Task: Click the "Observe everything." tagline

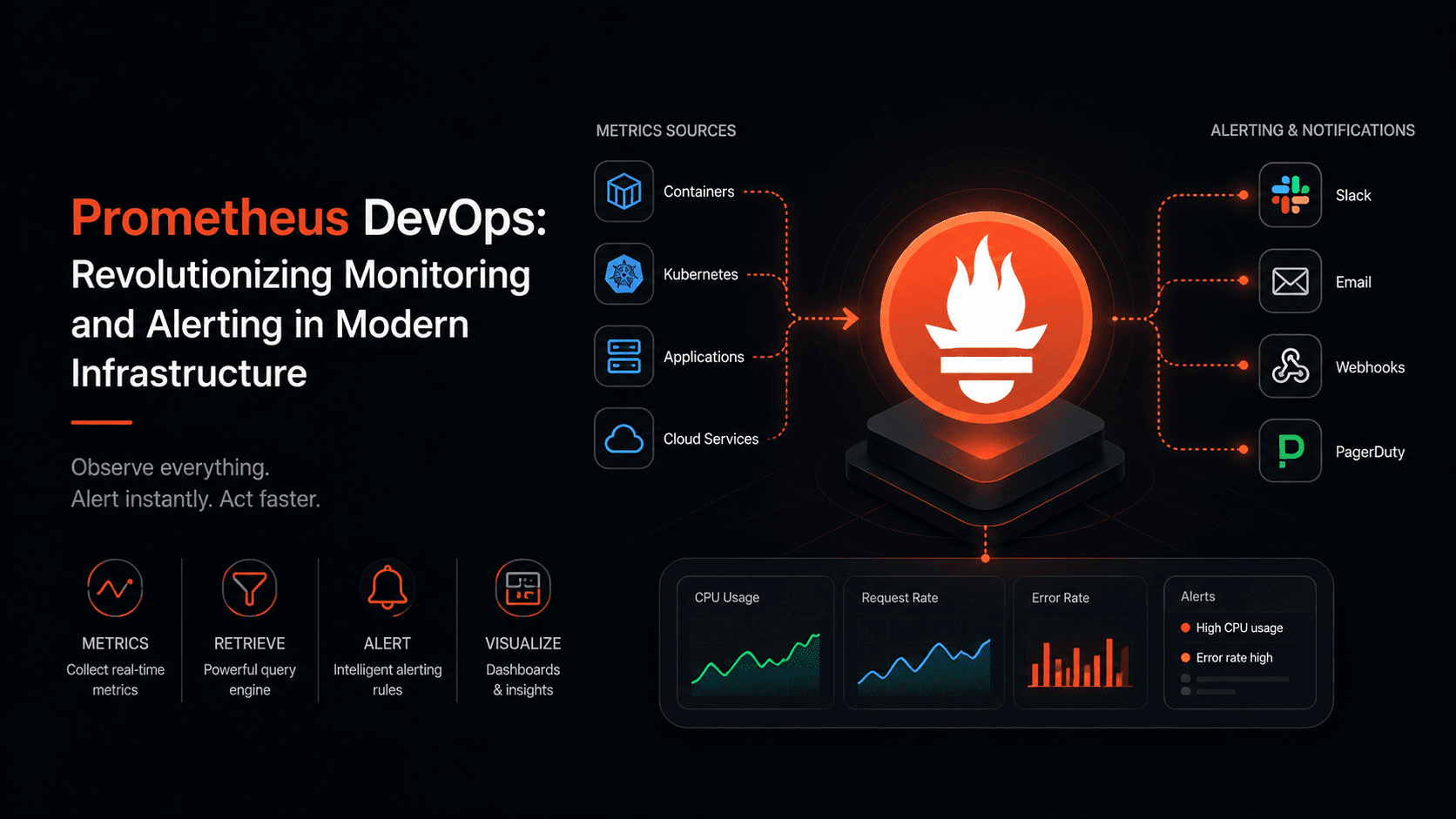Action: [x=170, y=467]
